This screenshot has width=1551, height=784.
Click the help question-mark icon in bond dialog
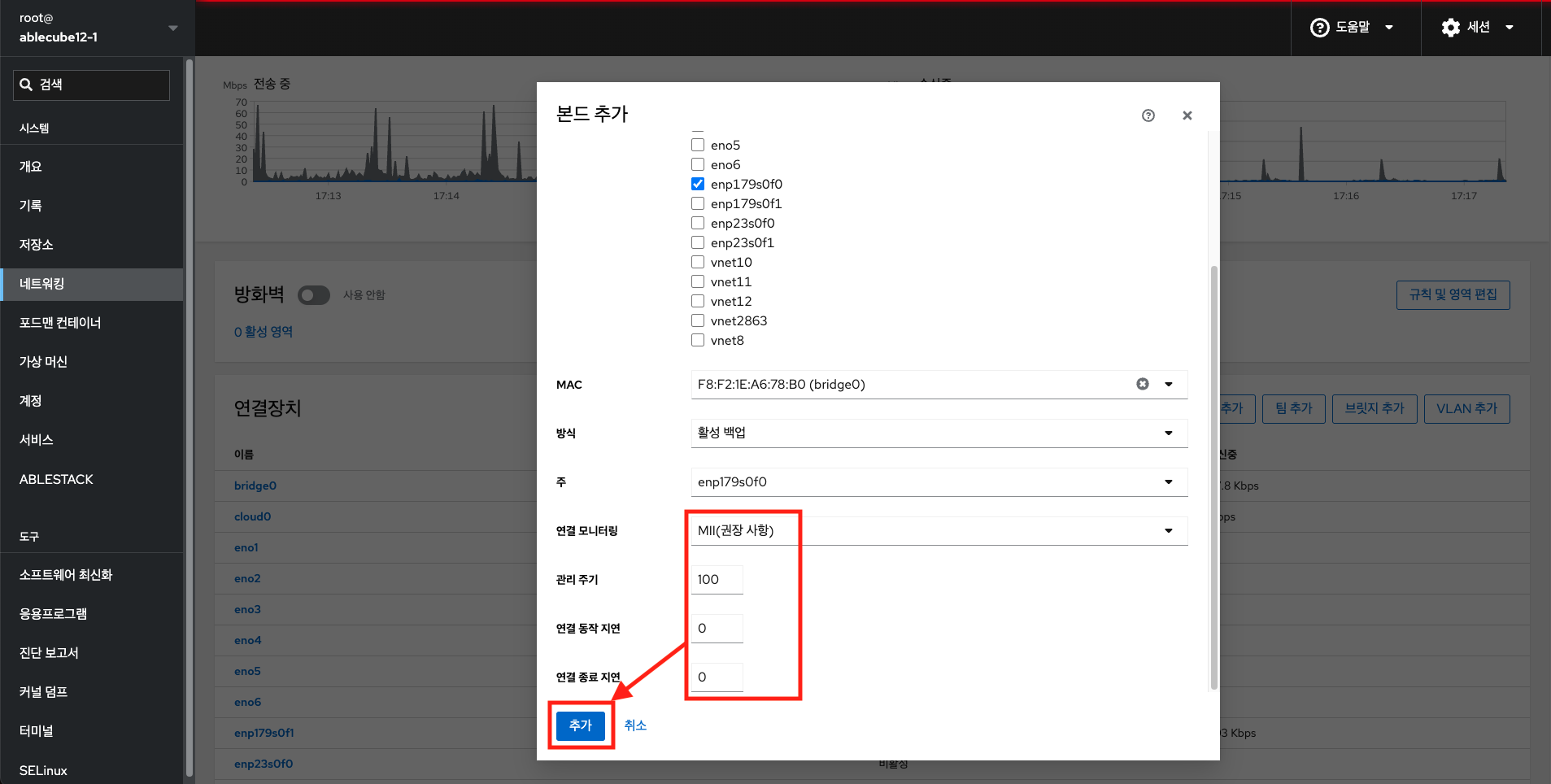(x=1148, y=115)
